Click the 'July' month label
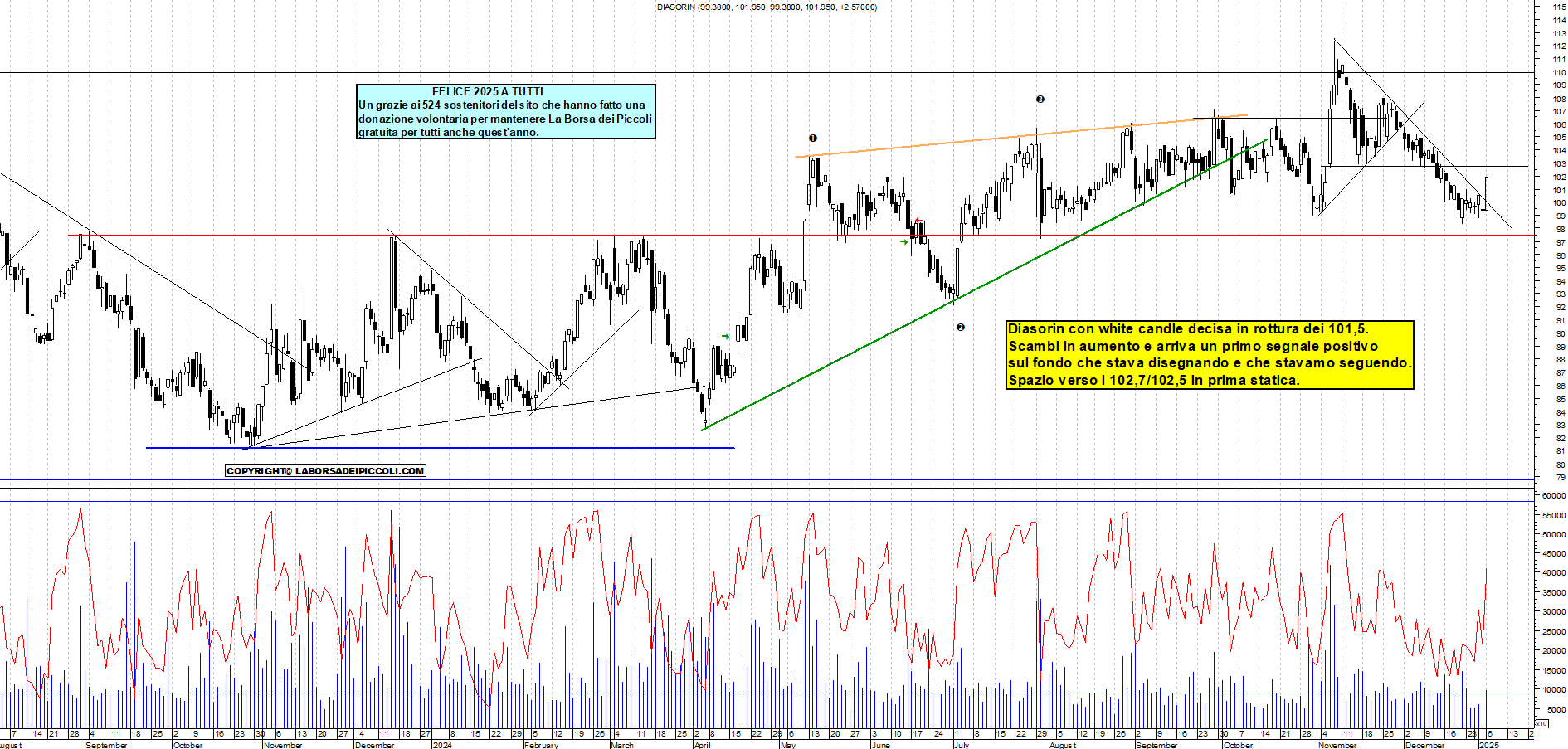The image size is (1568, 749). pos(962,745)
